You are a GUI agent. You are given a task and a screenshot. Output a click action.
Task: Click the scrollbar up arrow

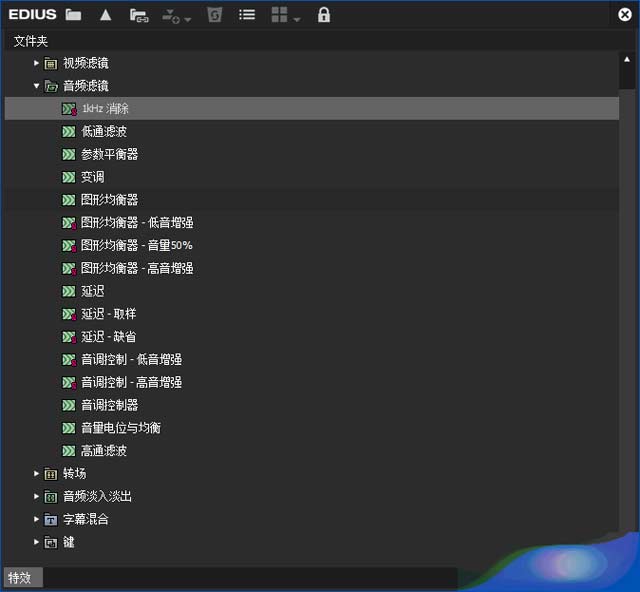click(627, 60)
